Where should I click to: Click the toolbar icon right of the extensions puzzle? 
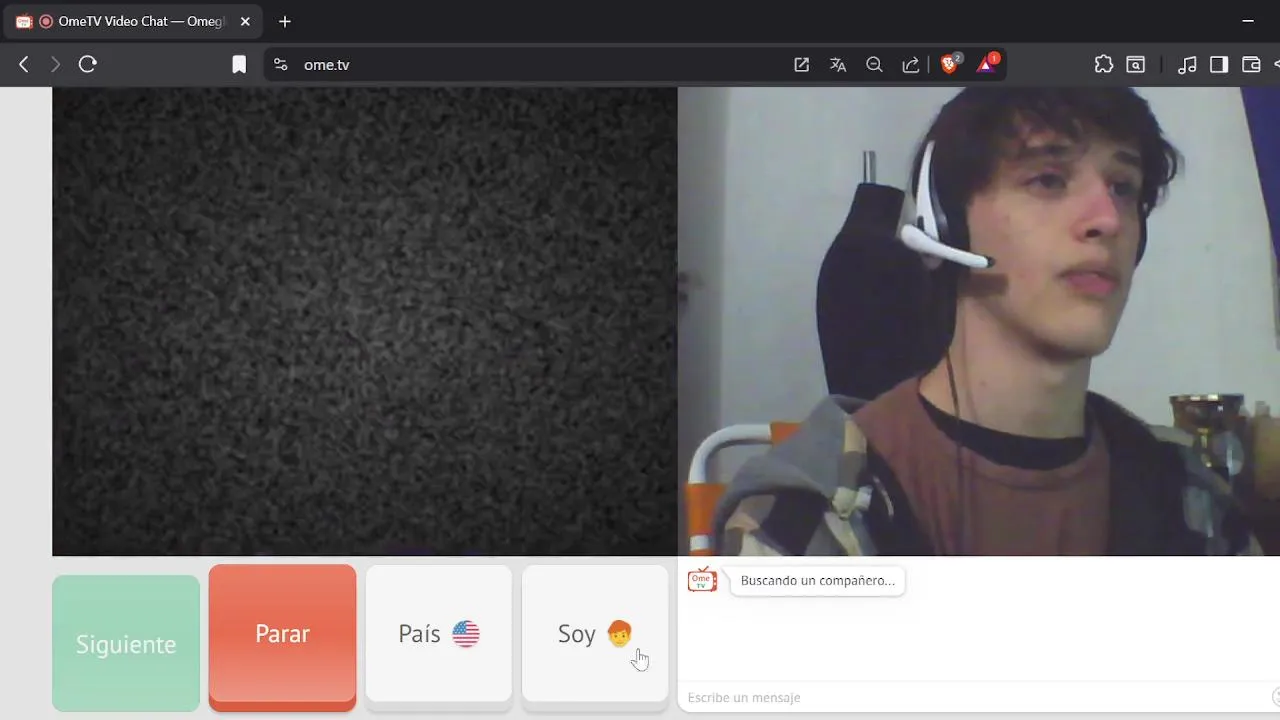pyautogui.click(x=1136, y=64)
